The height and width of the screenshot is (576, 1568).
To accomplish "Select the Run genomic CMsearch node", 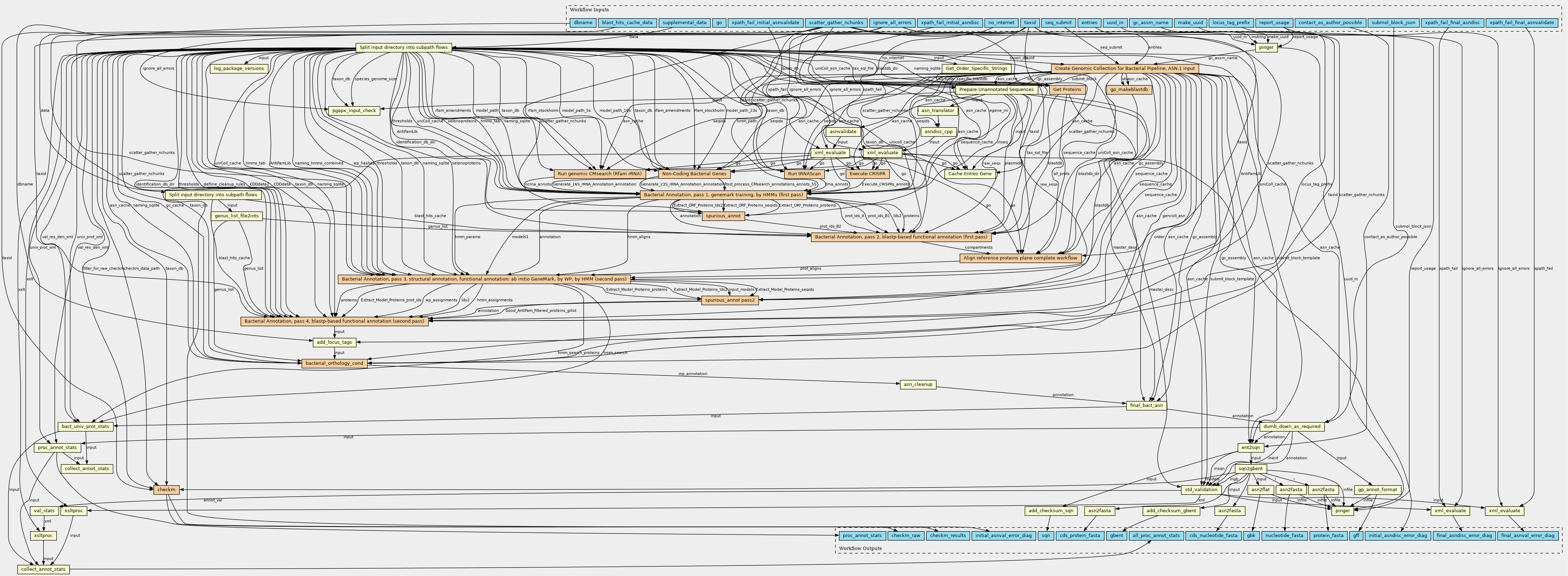I will (x=599, y=173).
